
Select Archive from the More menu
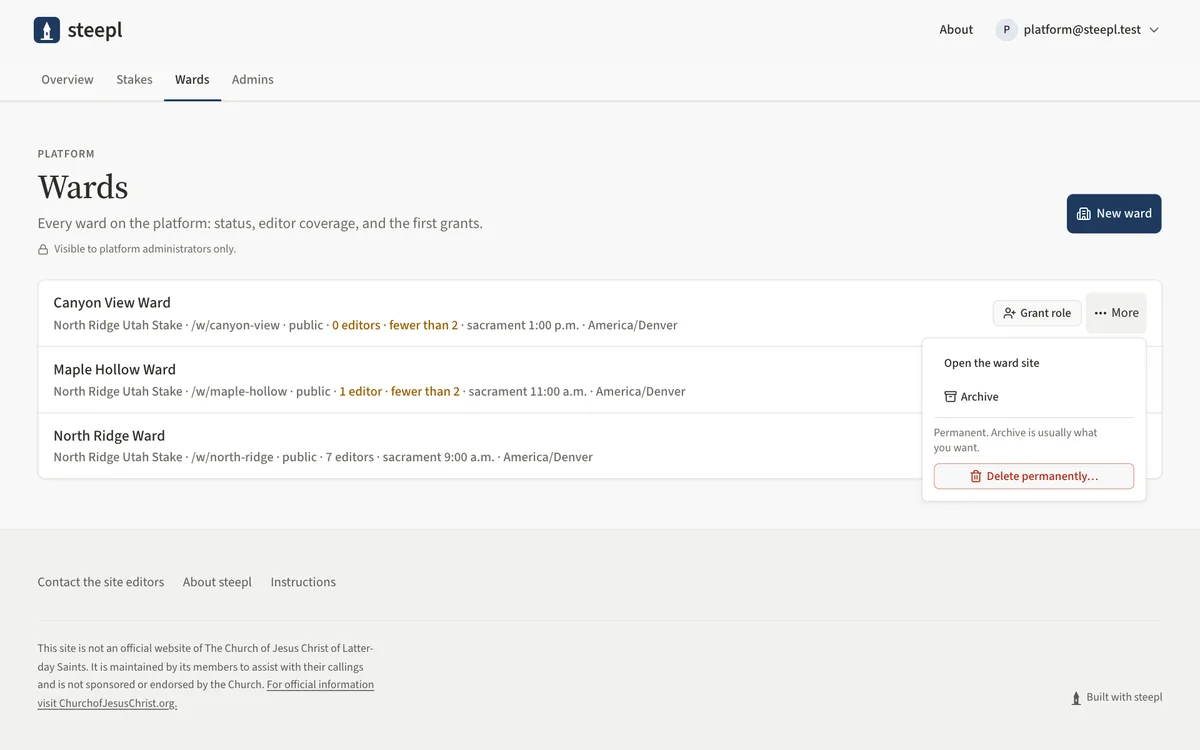[x=1034, y=397]
